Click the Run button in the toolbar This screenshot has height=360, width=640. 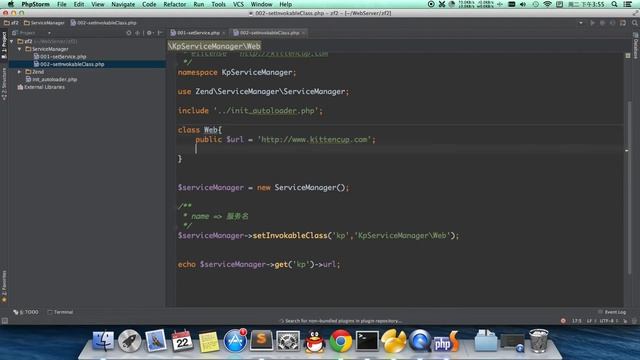592,23
